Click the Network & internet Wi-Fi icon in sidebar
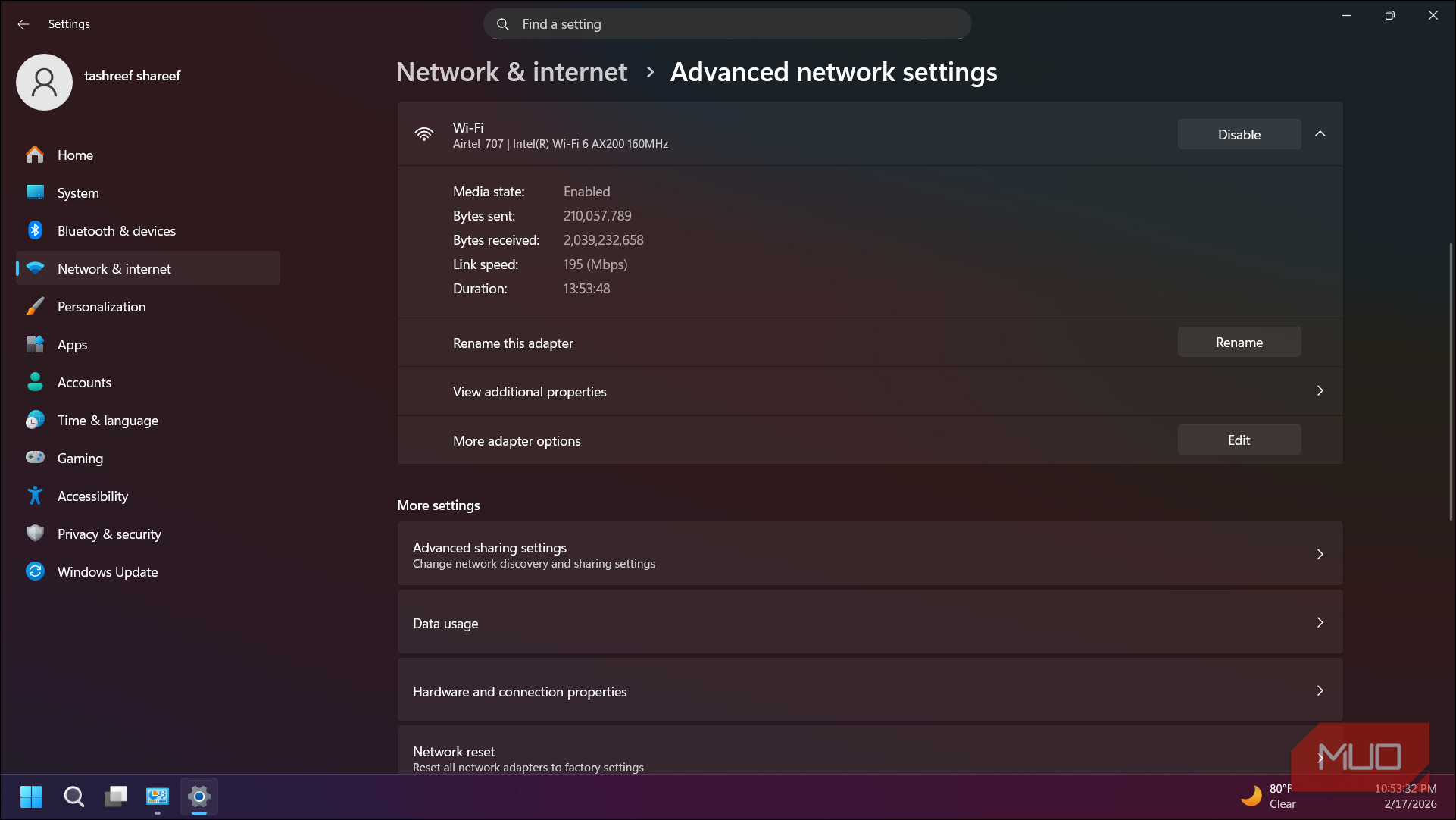The image size is (1456, 820). pos(35,268)
